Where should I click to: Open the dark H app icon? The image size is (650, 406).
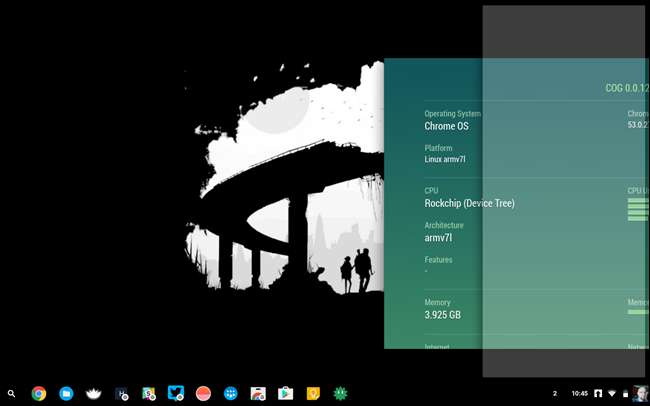coord(121,393)
